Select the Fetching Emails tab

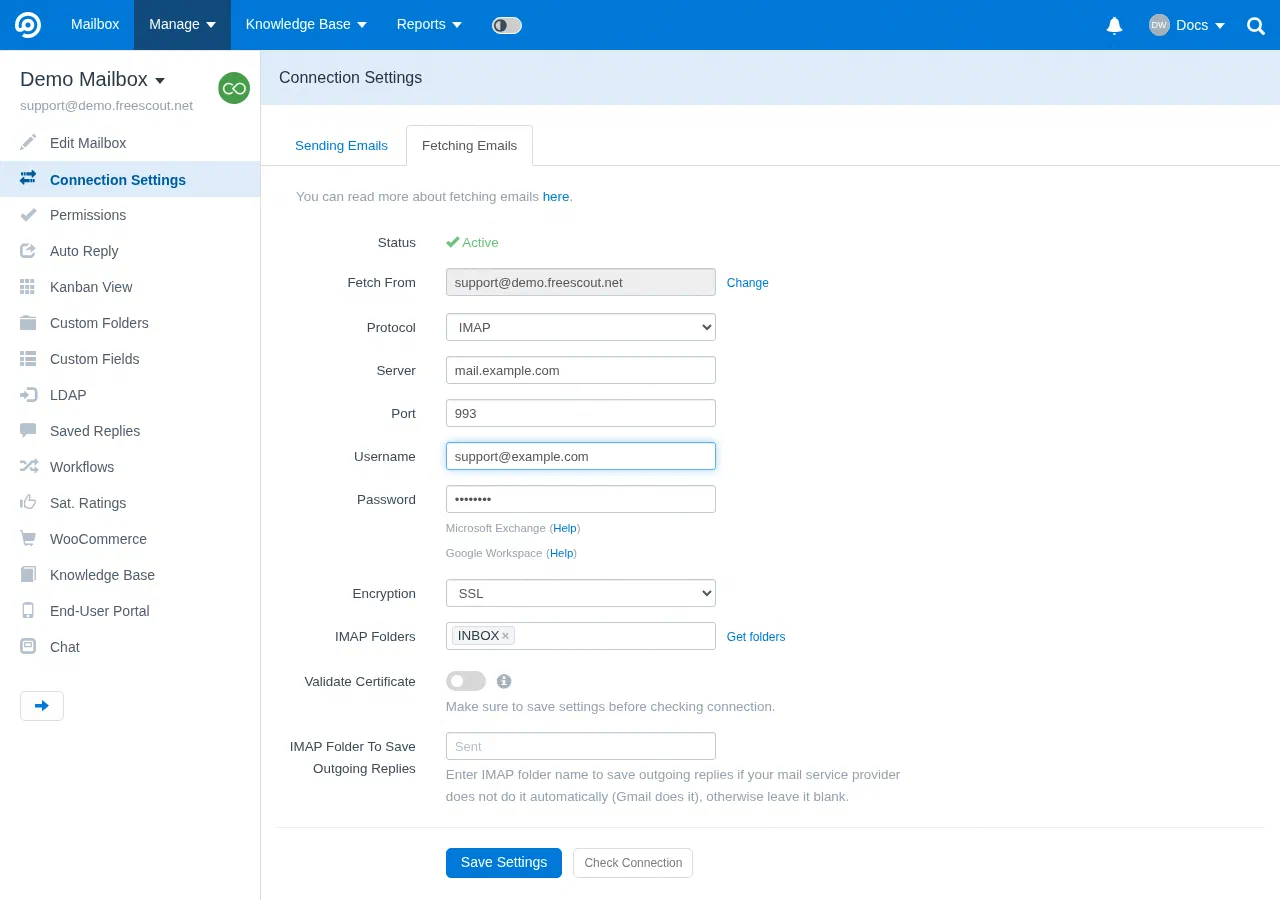(469, 145)
